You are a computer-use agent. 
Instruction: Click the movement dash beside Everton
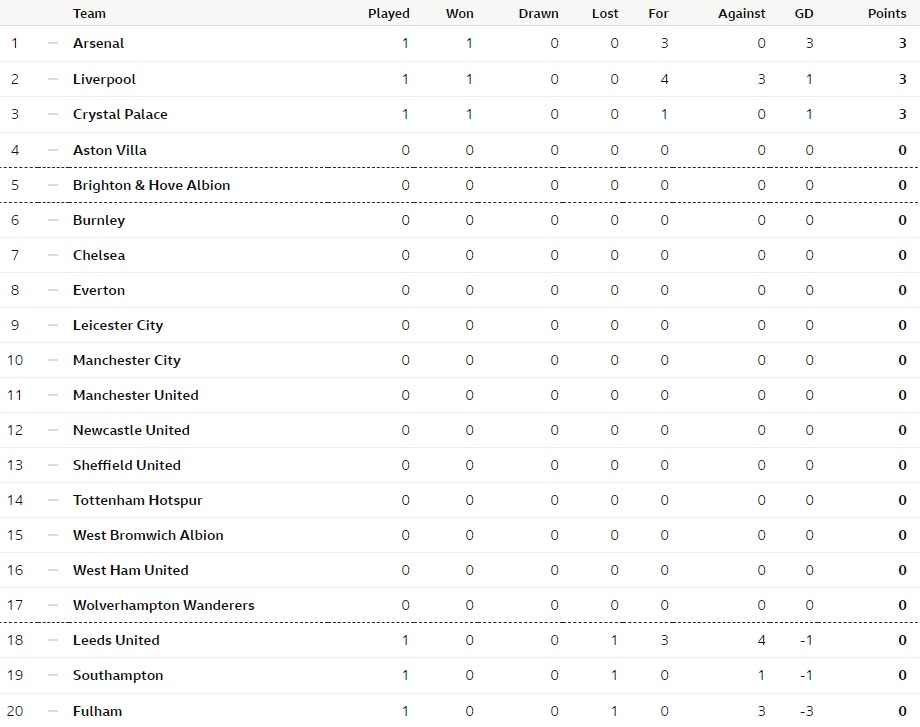coord(53,290)
